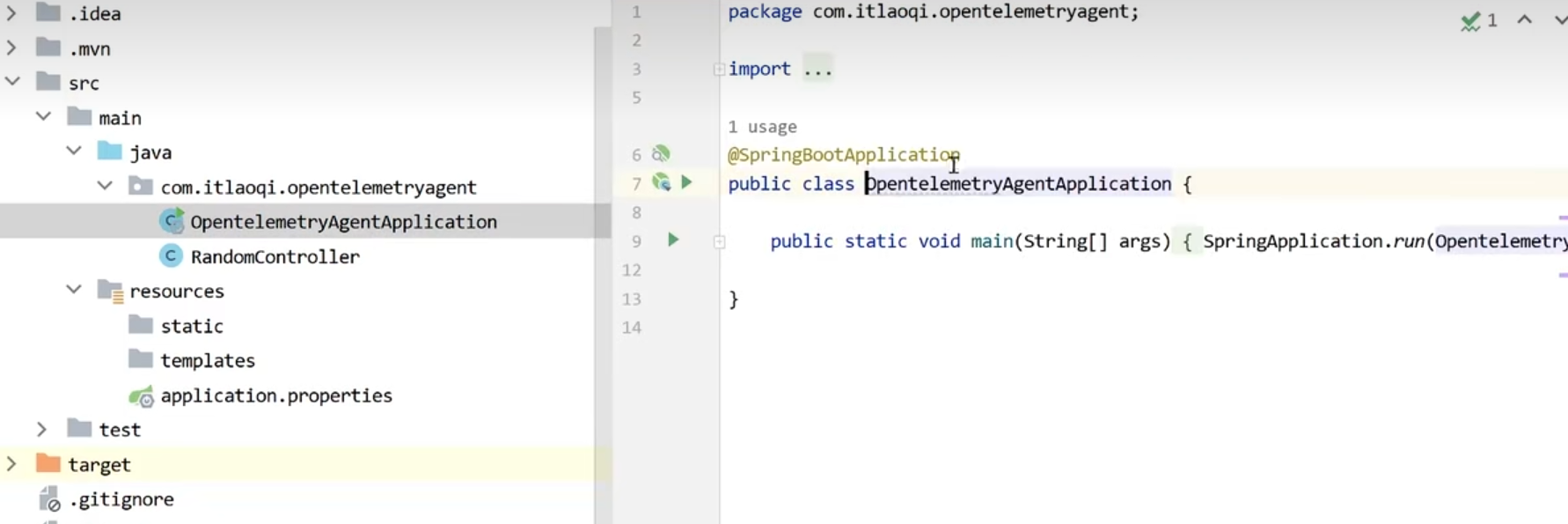Click the com.itlaoqi.opentelemetryagent package icon
Image resolution: width=1568 pixels, height=524 pixels.
coord(140,186)
